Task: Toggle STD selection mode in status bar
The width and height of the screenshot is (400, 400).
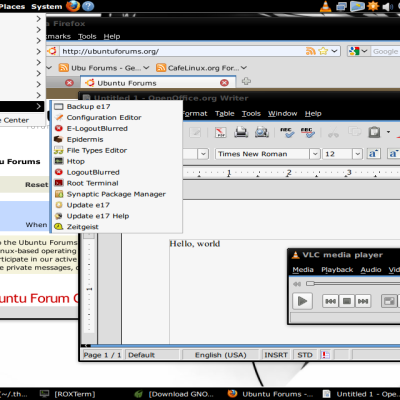Action: click(305, 355)
